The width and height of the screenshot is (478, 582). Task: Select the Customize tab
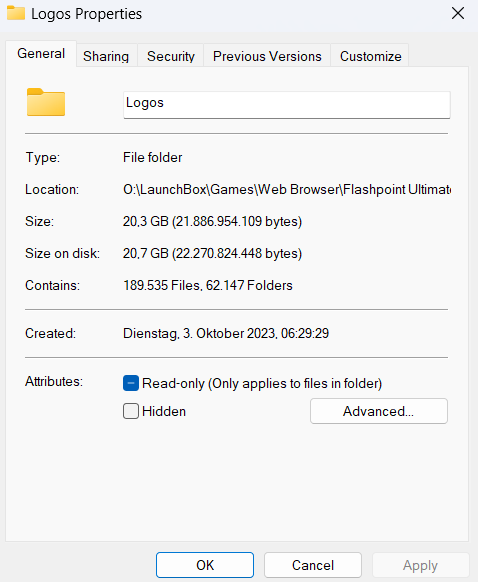[x=370, y=56]
